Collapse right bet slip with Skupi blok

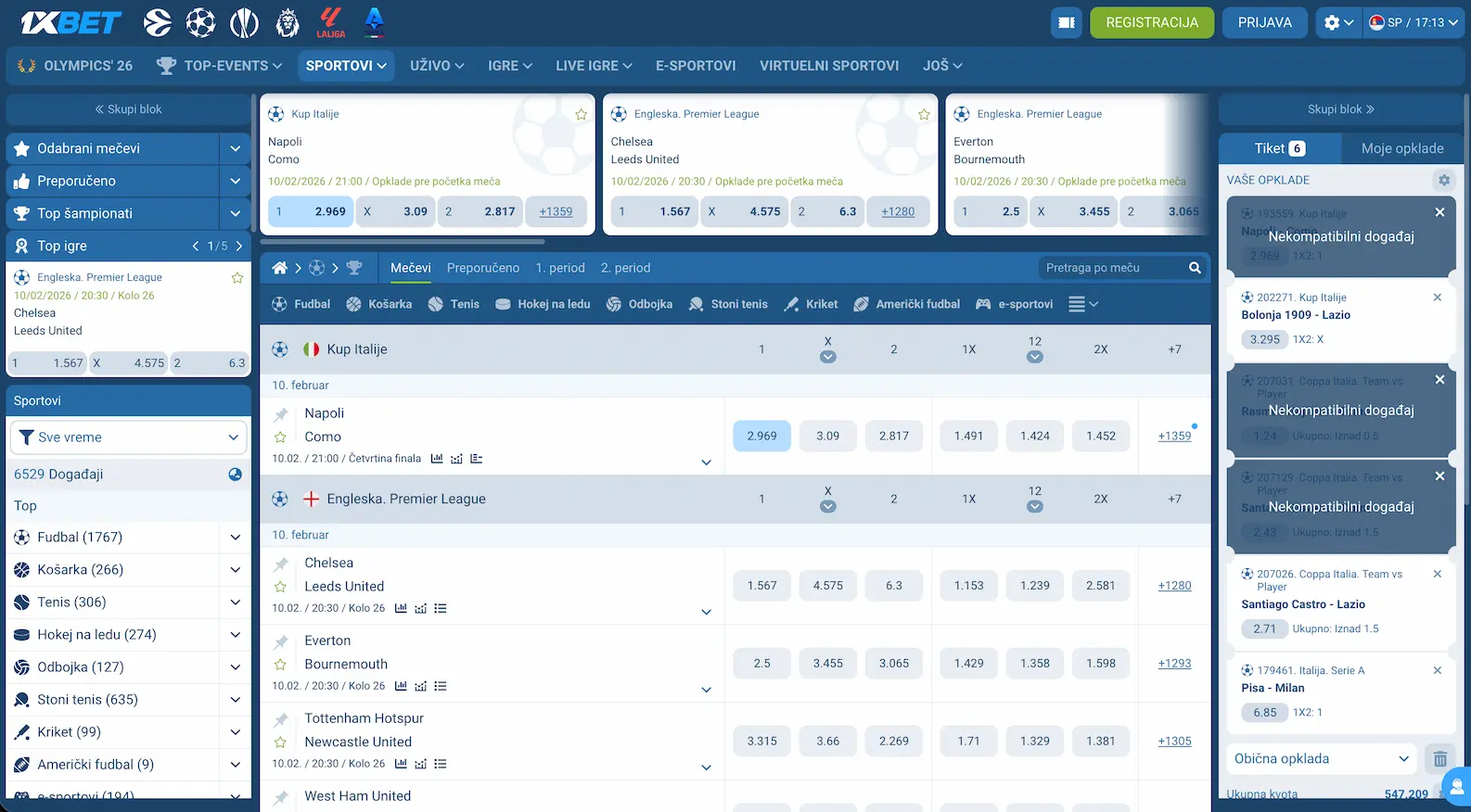click(x=1341, y=109)
